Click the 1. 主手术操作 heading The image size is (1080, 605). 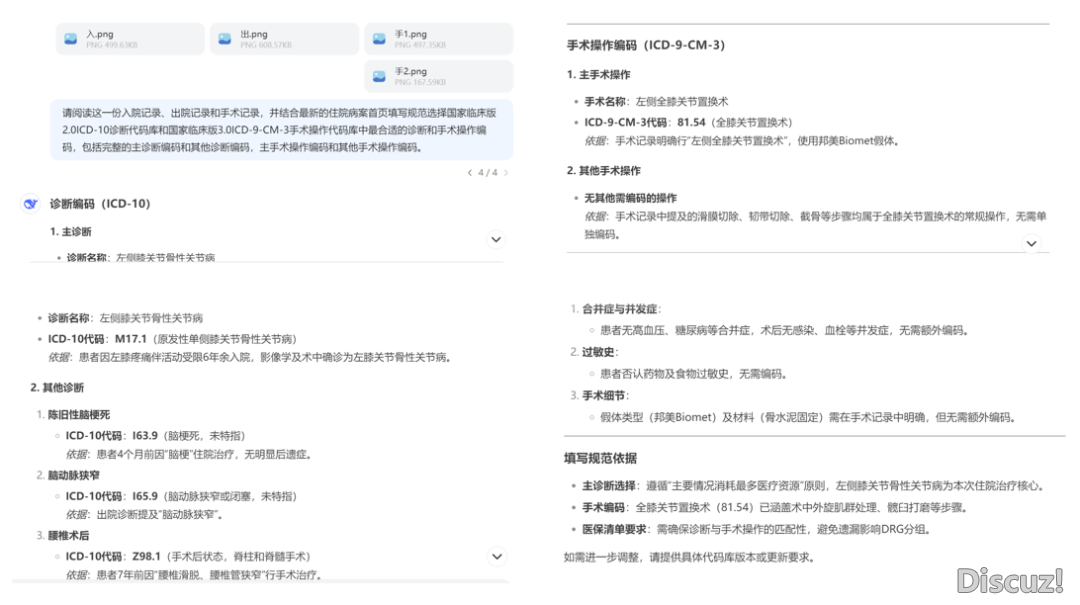point(599,74)
